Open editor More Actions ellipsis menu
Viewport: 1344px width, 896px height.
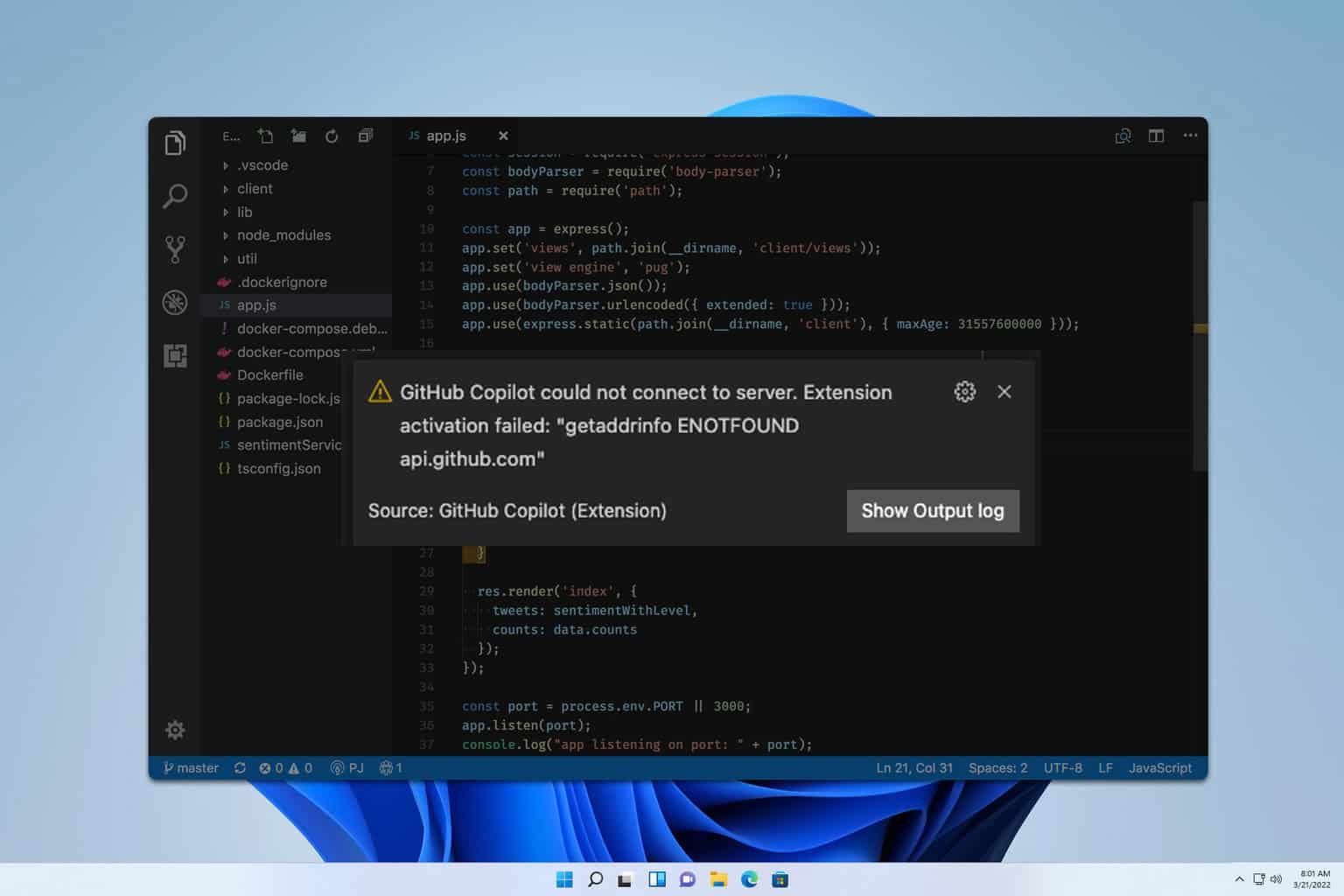(1190, 136)
